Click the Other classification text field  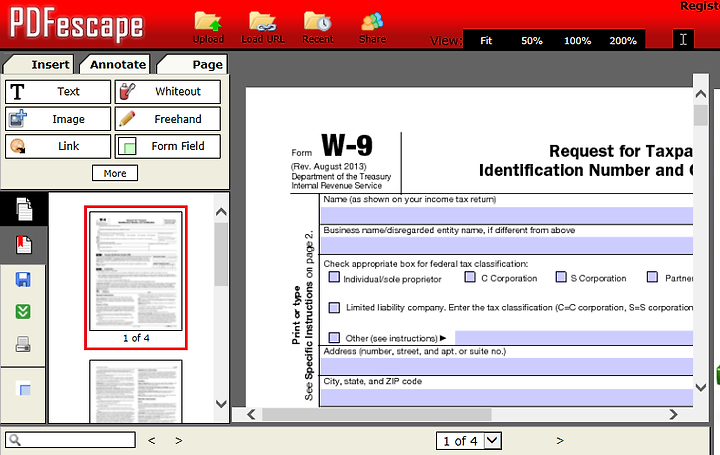pyautogui.click(x=574, y=337)
